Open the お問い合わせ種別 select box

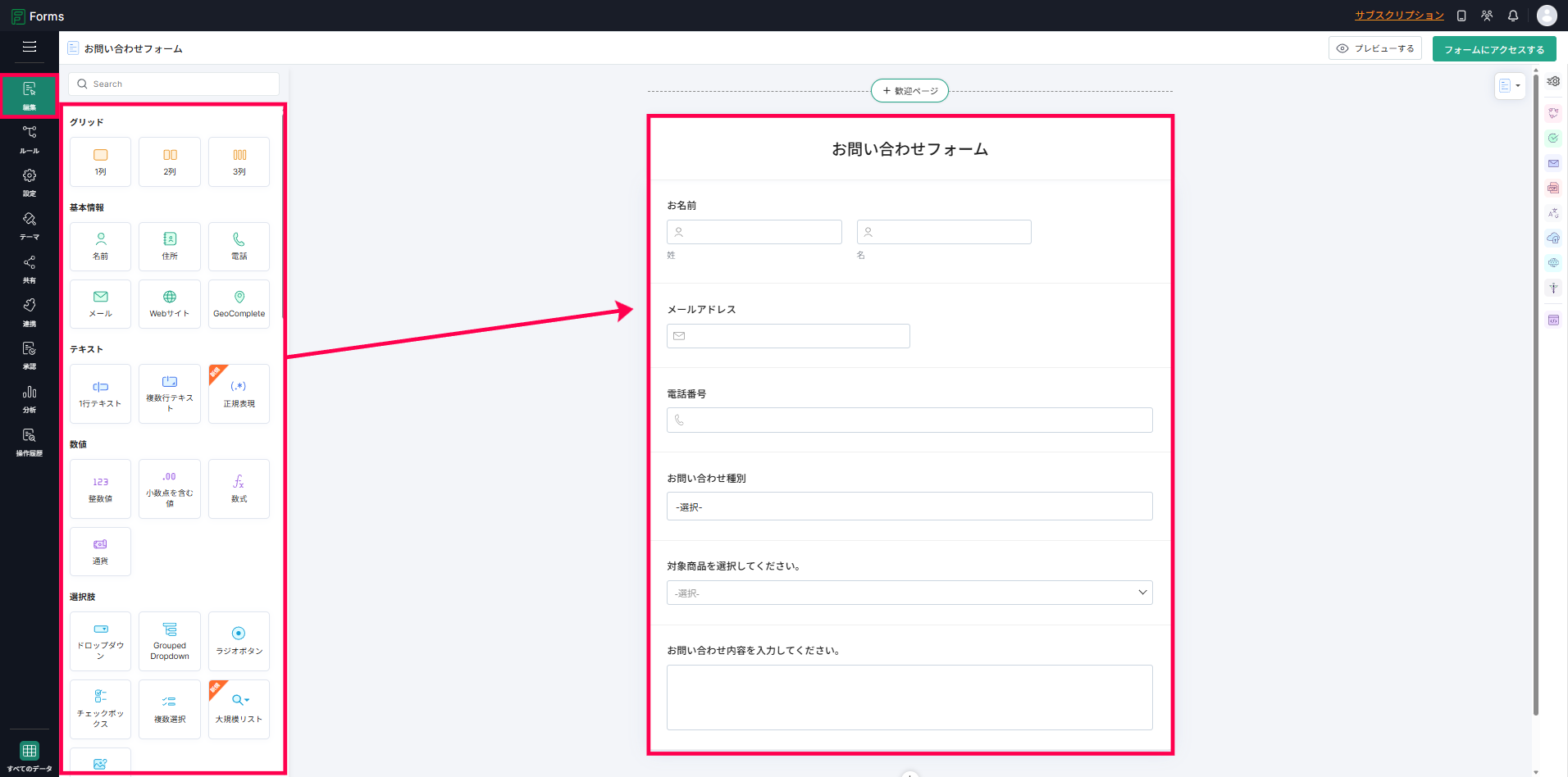point(909,507)
